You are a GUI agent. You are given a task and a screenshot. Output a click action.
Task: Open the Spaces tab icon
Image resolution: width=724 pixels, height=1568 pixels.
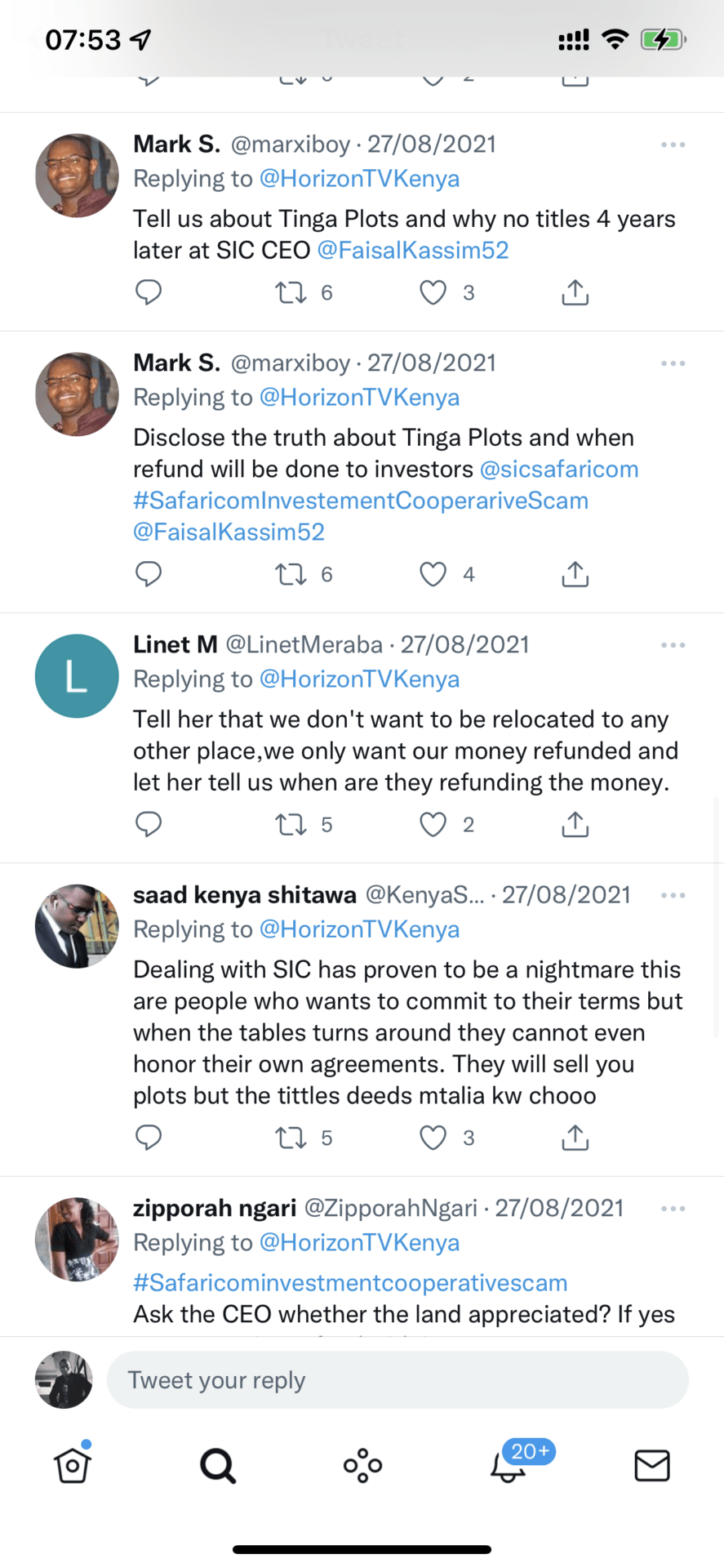pos(362,1466)
